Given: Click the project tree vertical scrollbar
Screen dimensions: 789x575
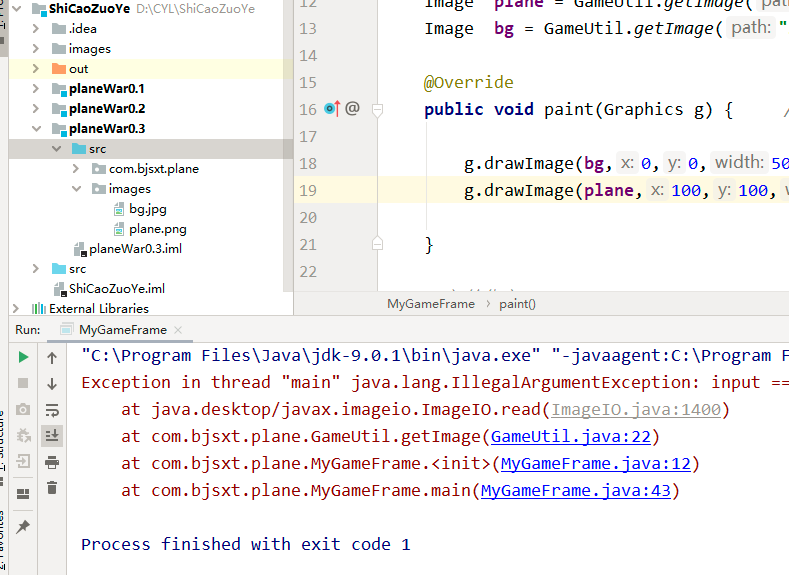Looking at the screenshot, I should click(x=288, y=146).
